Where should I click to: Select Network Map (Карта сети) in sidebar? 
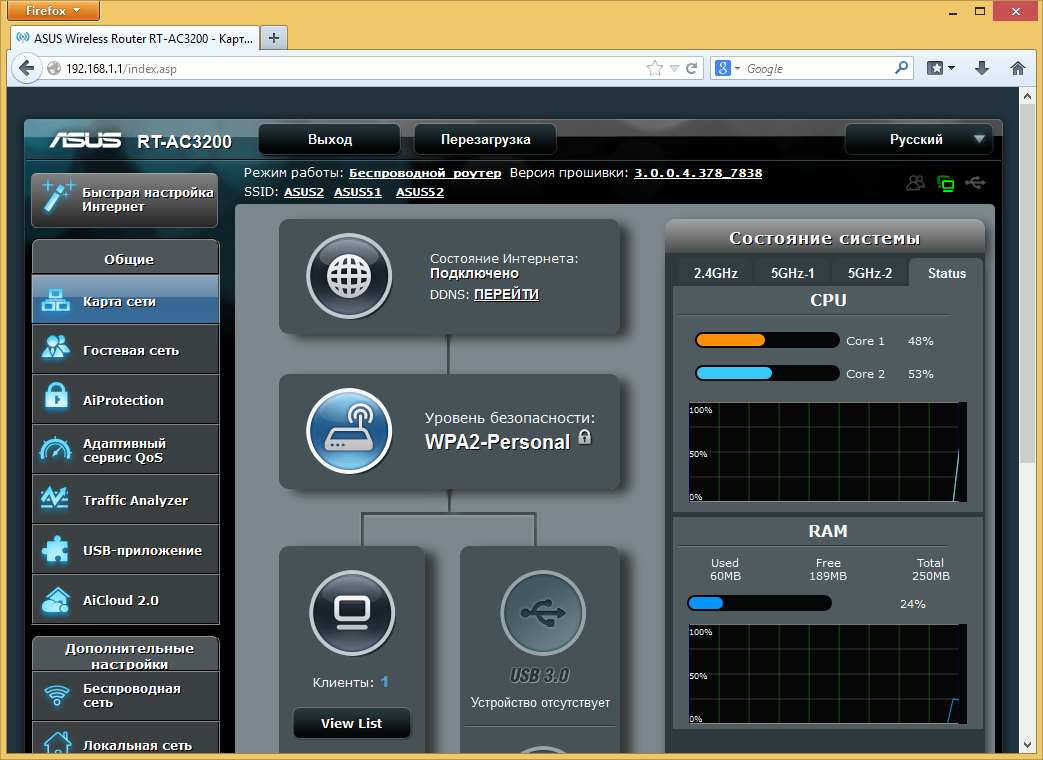tap(125, 301)
